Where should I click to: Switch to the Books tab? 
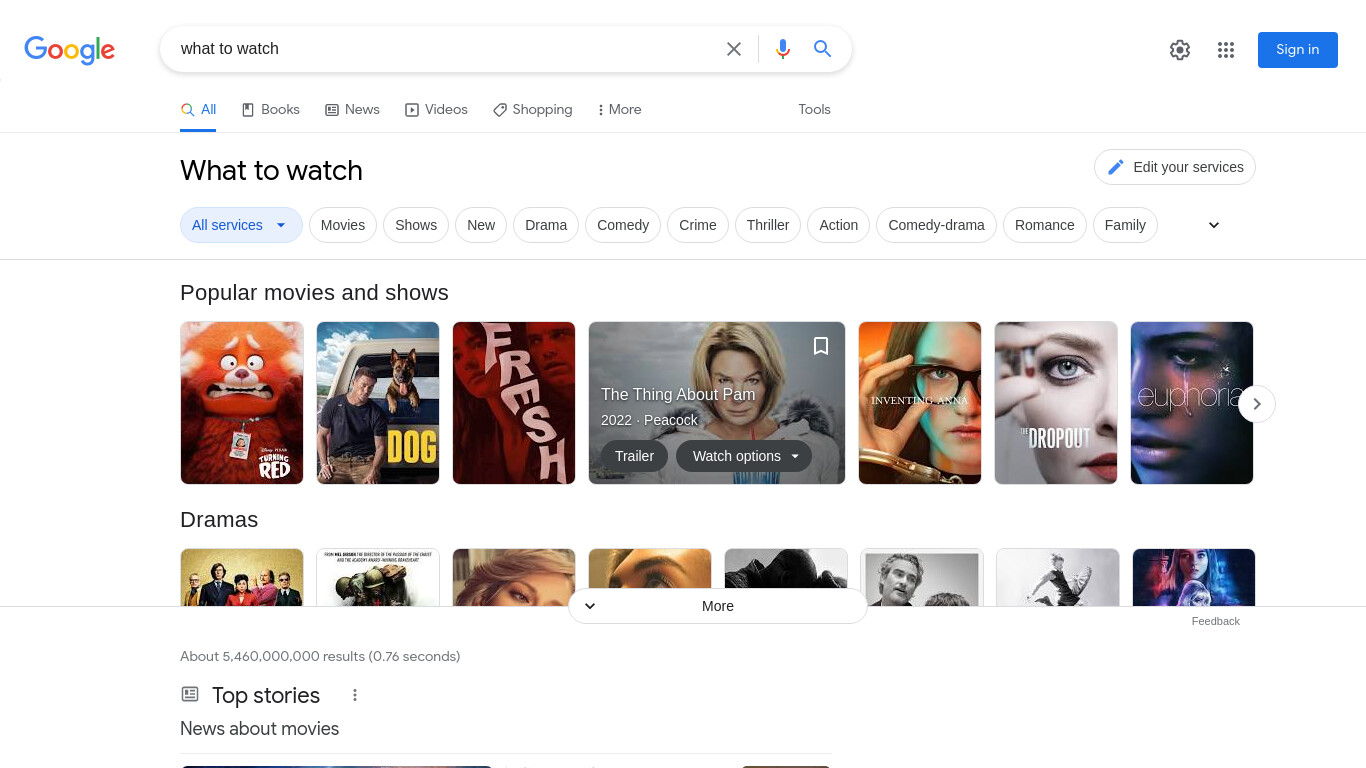(271, 110)
